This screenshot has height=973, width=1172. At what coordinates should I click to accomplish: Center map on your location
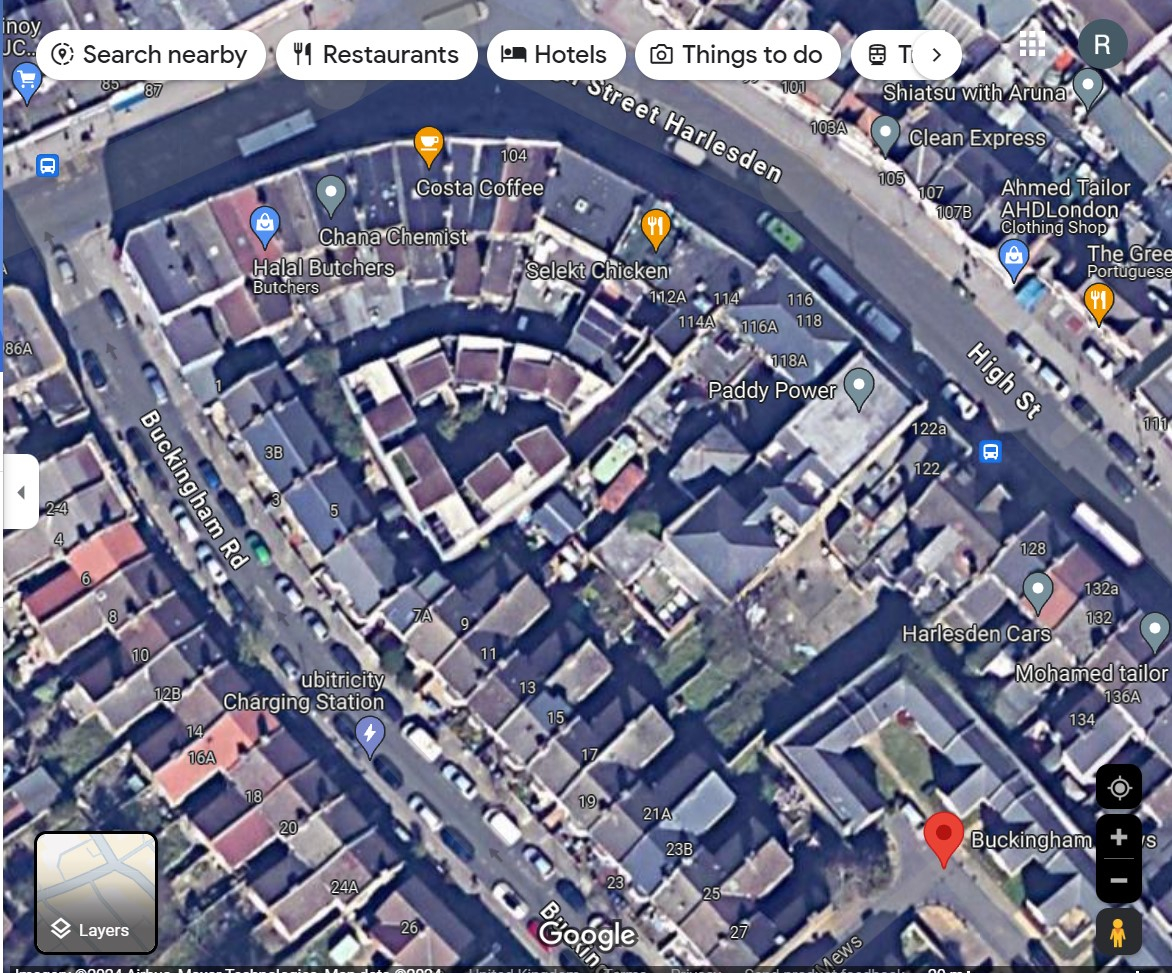pyautogui.click(x=1119, y=788)
